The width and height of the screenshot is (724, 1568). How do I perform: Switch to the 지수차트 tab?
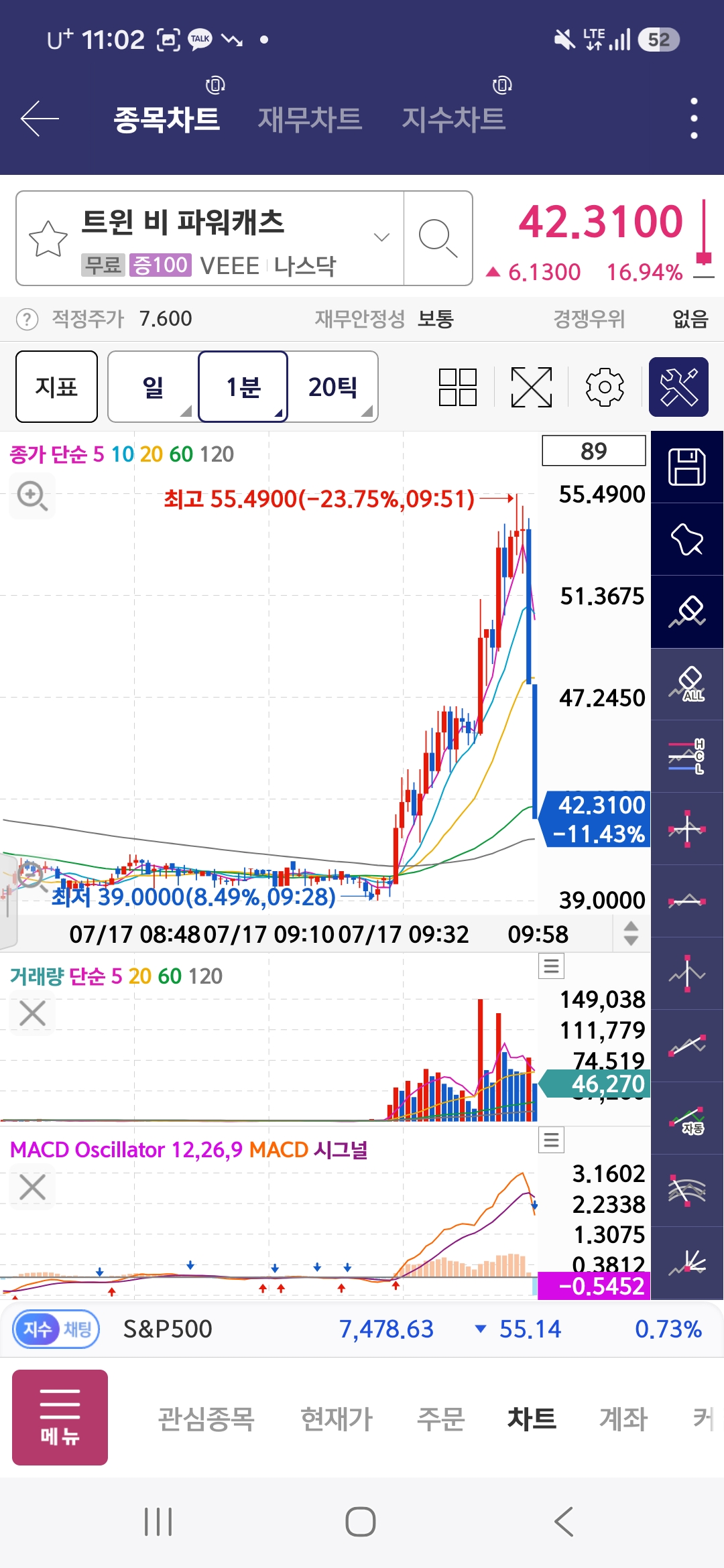(454, 120)
